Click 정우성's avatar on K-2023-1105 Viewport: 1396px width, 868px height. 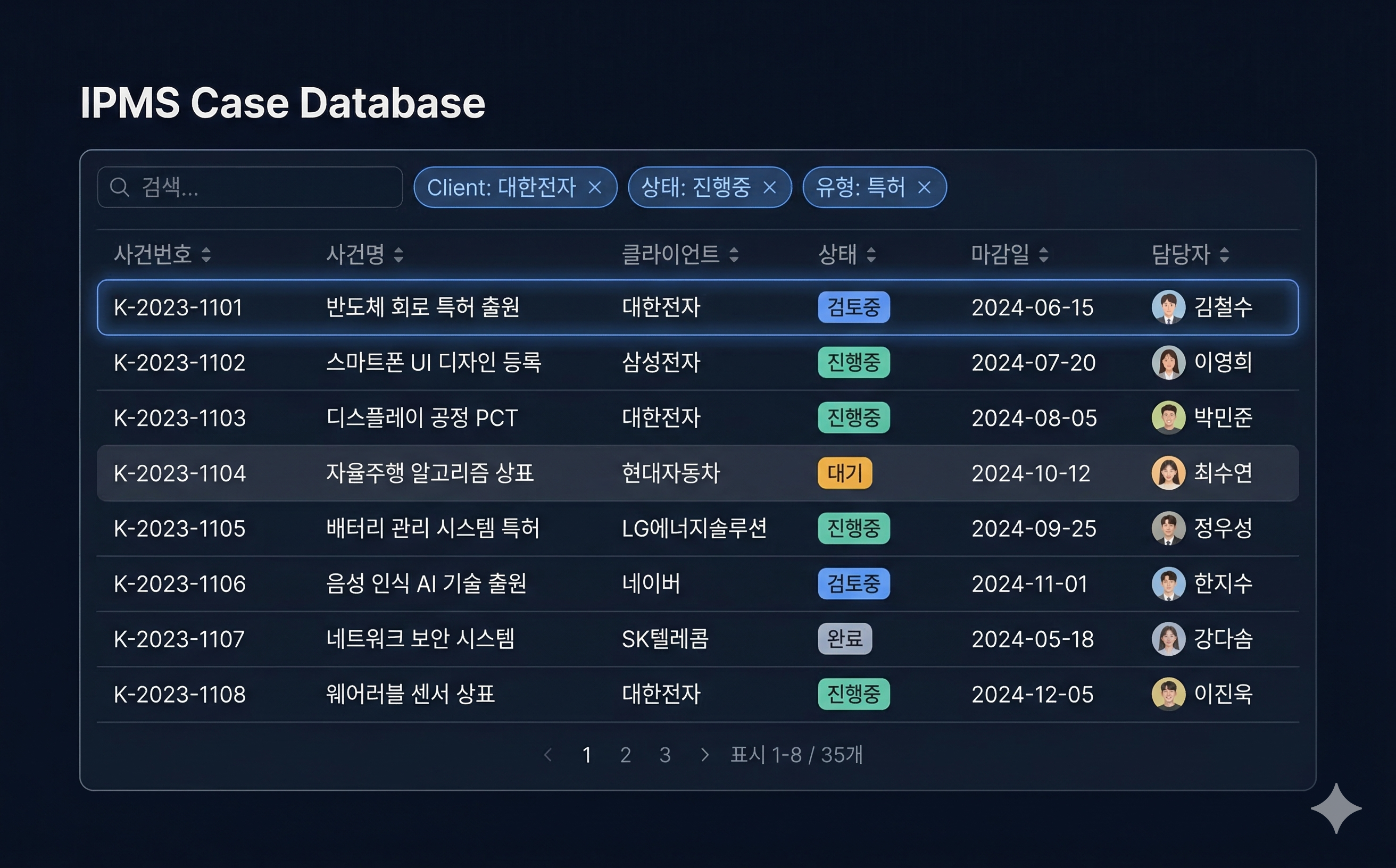pyautogui.click(x=1170, y=529)
